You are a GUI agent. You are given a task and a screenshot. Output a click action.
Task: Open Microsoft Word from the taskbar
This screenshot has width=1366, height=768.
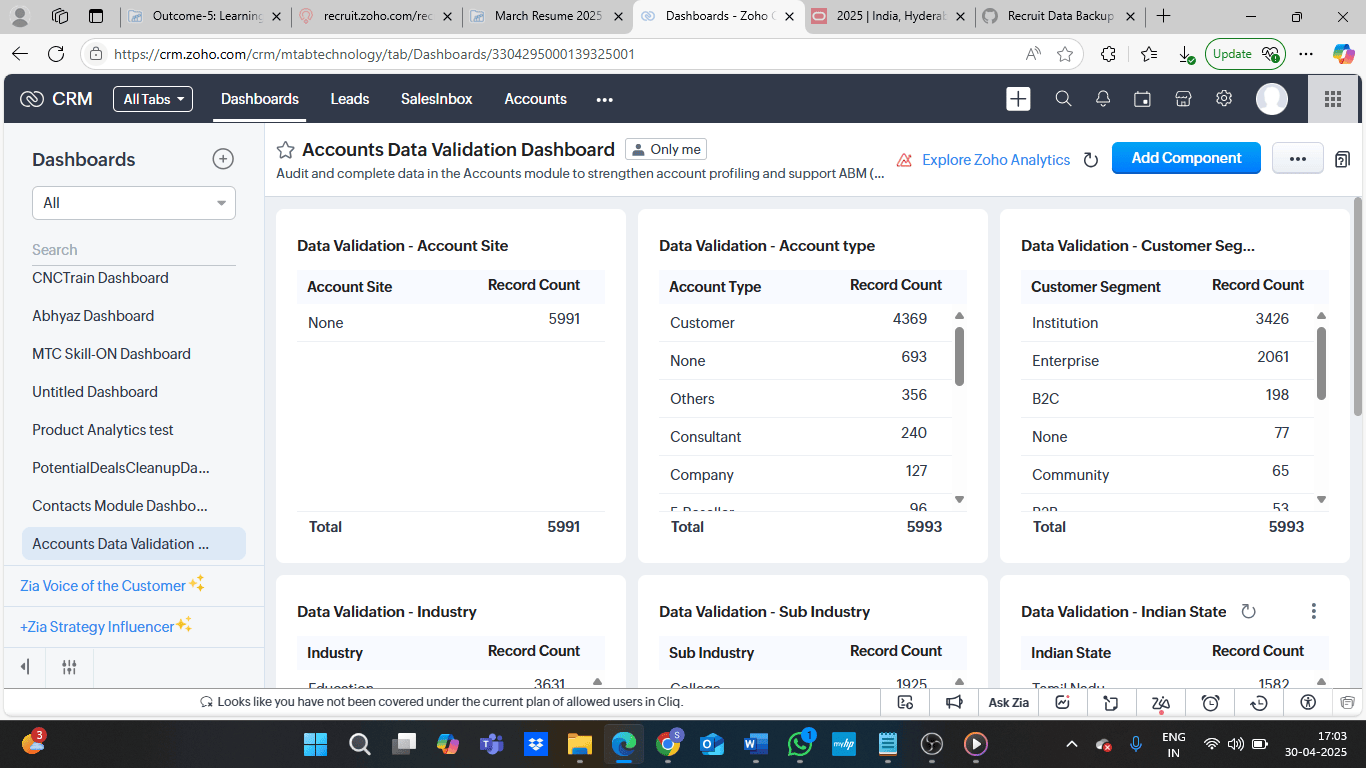point(755,744)
